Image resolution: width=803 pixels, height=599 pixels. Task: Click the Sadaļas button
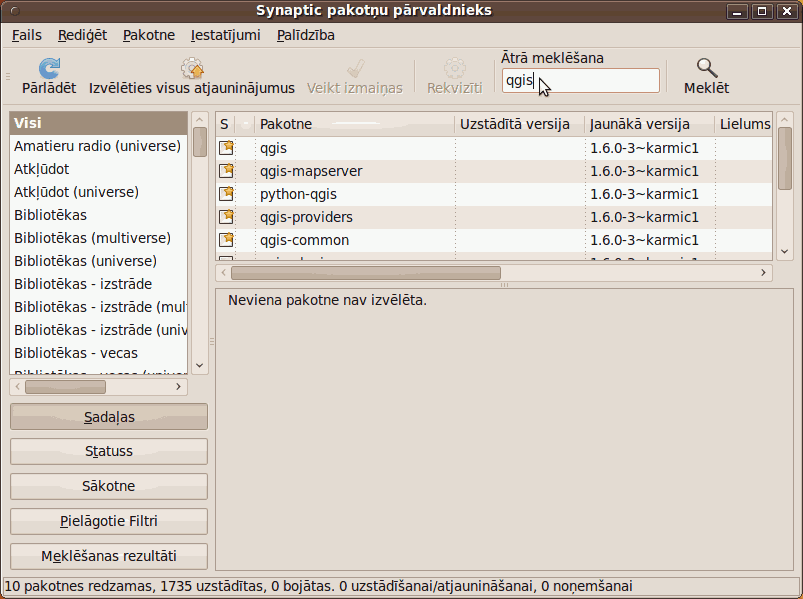point(109,417)
